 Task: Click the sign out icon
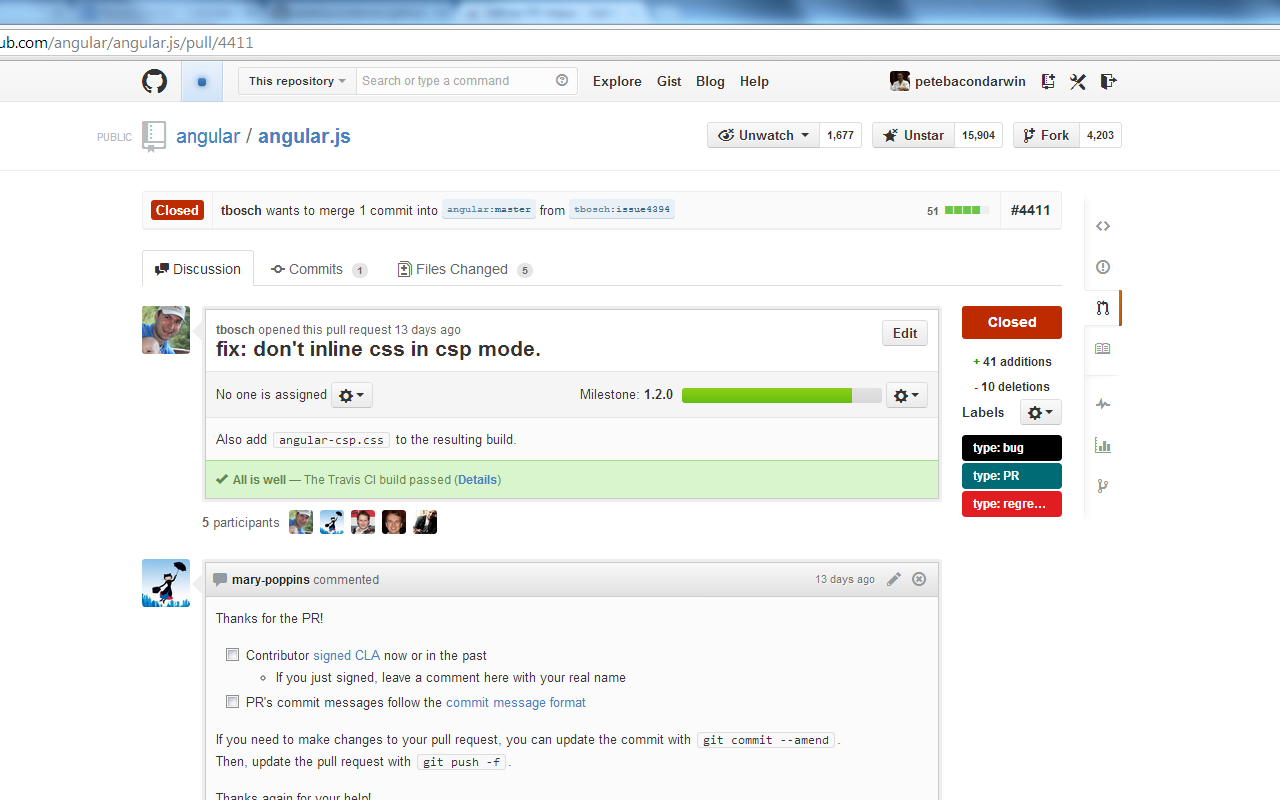[x=1108, y=81]
